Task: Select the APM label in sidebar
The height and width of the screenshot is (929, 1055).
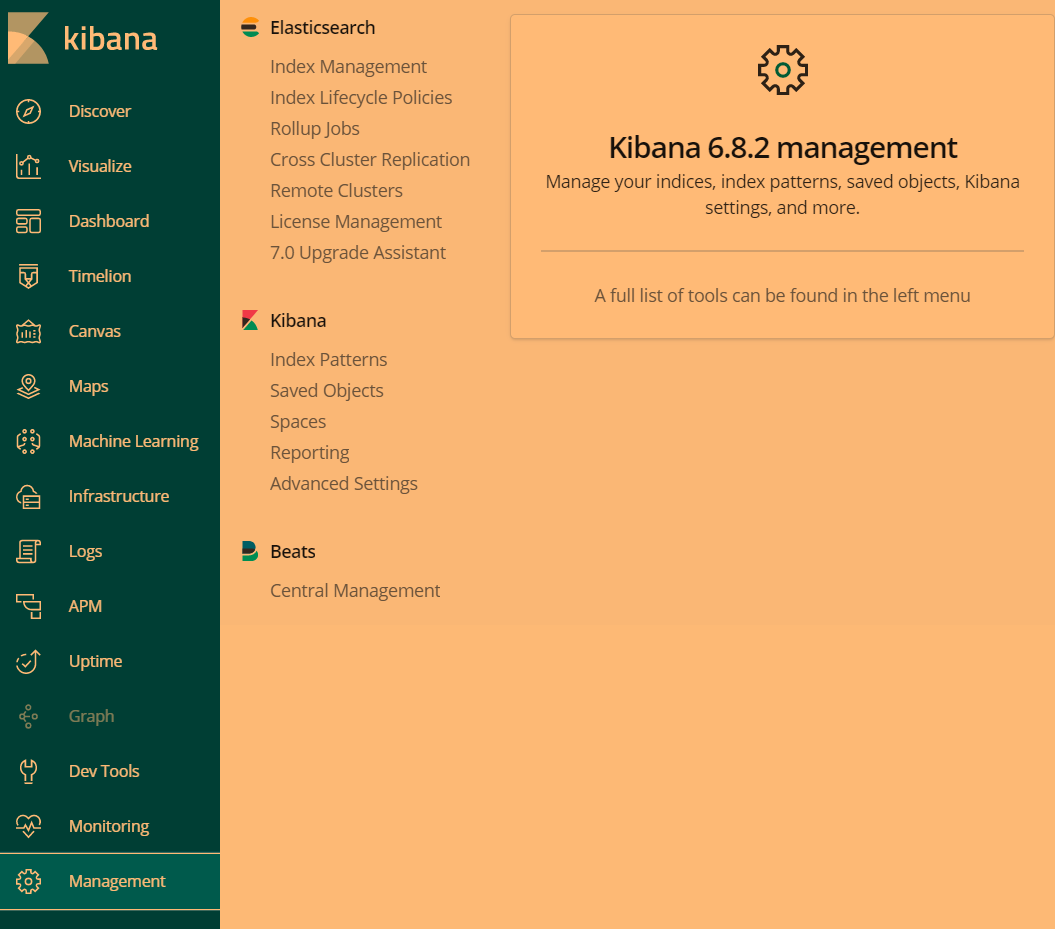Action: (x=85, y=606)
